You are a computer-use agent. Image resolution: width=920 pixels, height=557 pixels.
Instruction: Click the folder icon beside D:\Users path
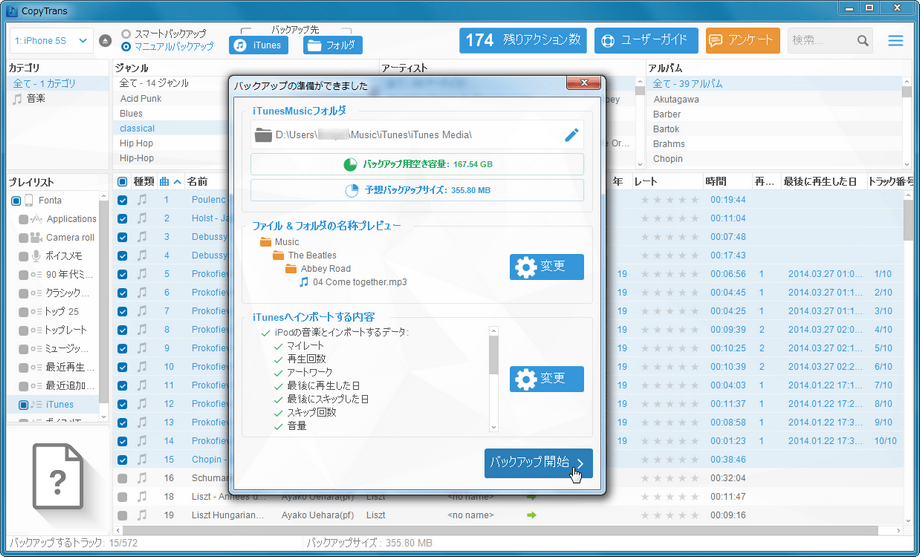click(263, 135)
